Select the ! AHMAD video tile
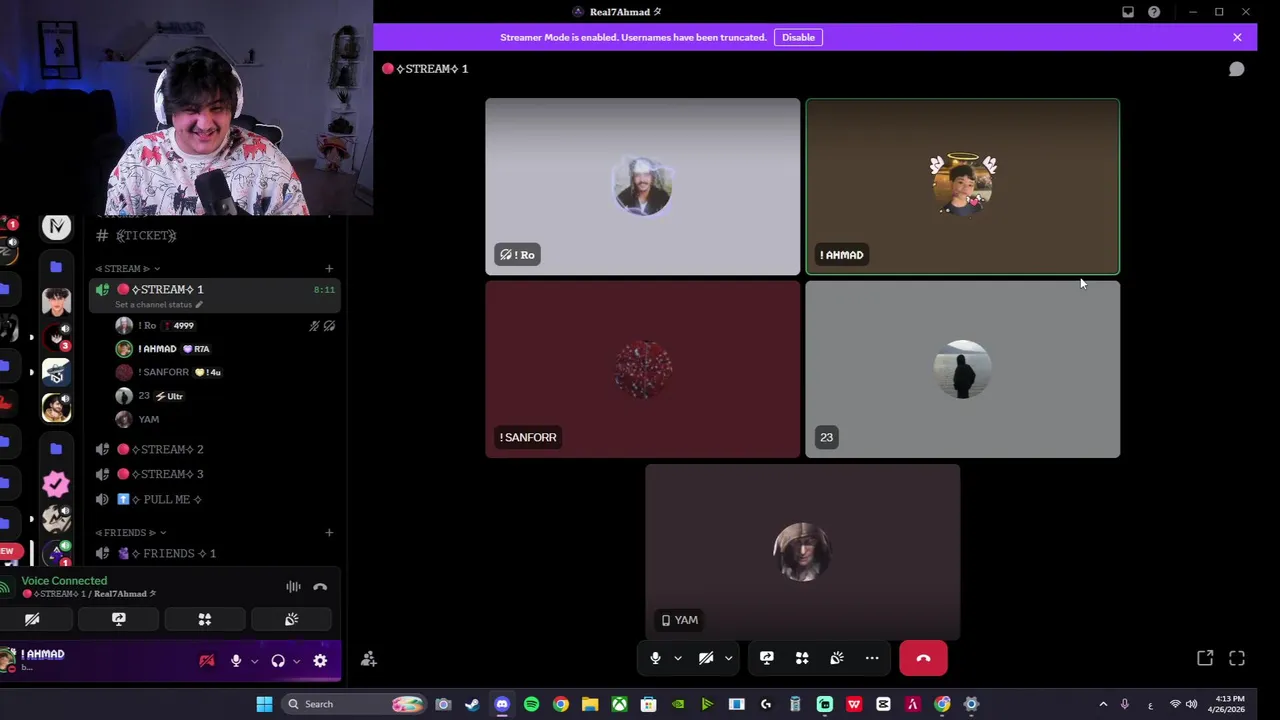 [x=962, y=186]
